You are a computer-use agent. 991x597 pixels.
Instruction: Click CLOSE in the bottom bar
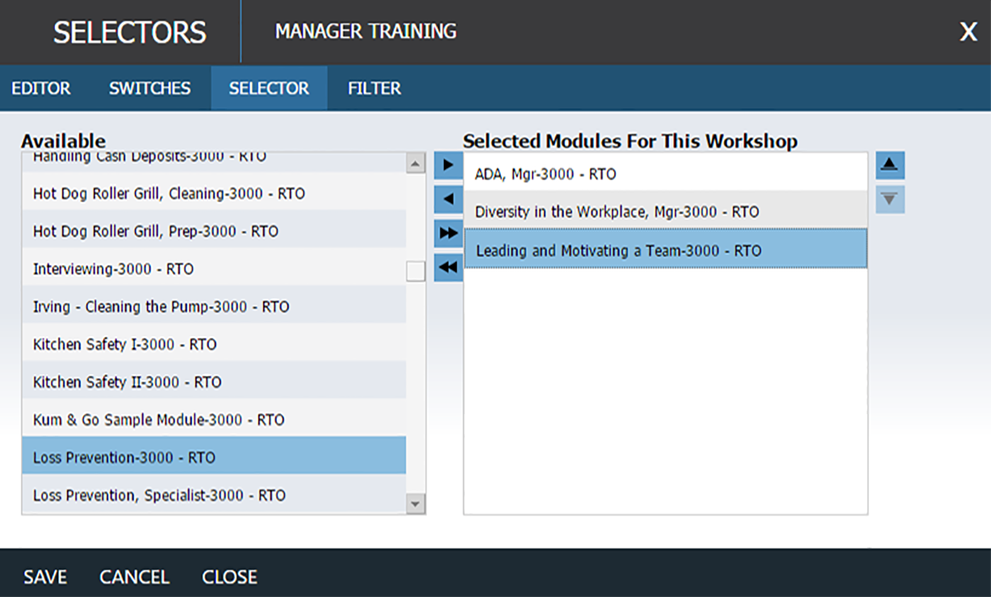pyautogui.click(x=229, y=577)
